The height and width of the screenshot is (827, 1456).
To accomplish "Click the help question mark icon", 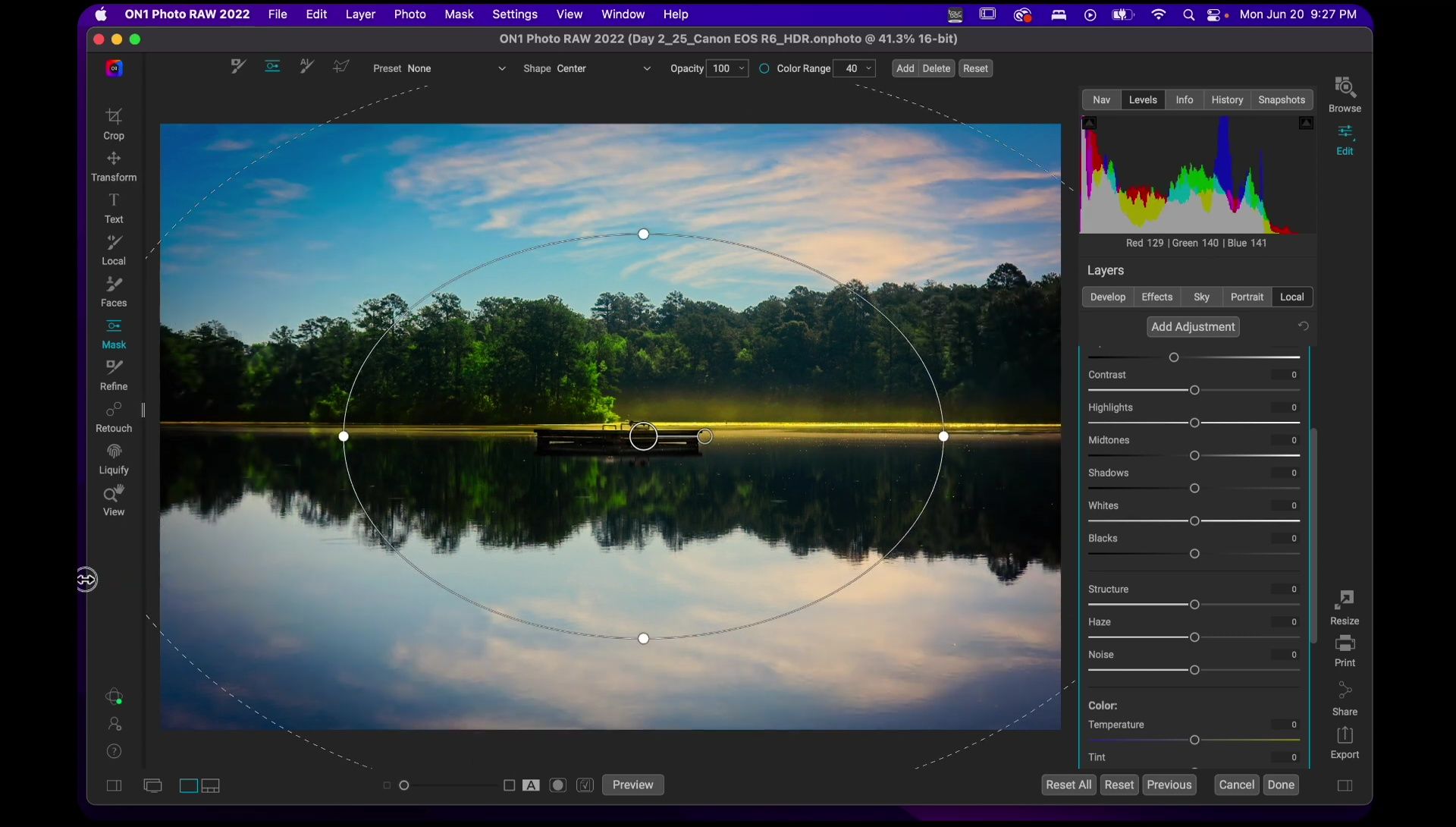I will [x=114, y=751].
